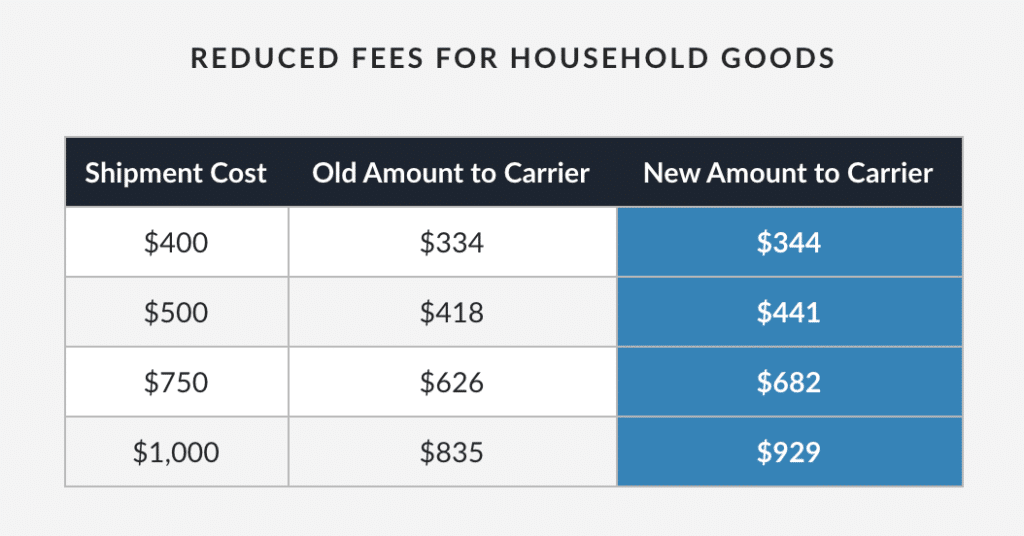Select the $334 old amount cell

(x=451, y=242)
